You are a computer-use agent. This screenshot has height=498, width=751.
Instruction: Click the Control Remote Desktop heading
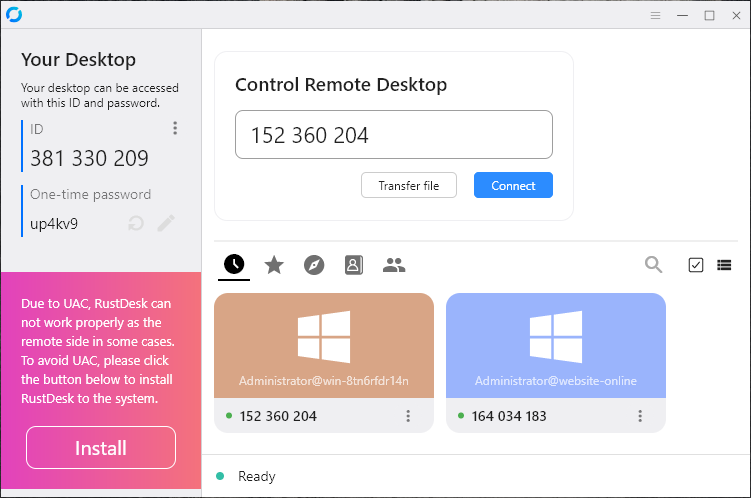pos(341,85)
